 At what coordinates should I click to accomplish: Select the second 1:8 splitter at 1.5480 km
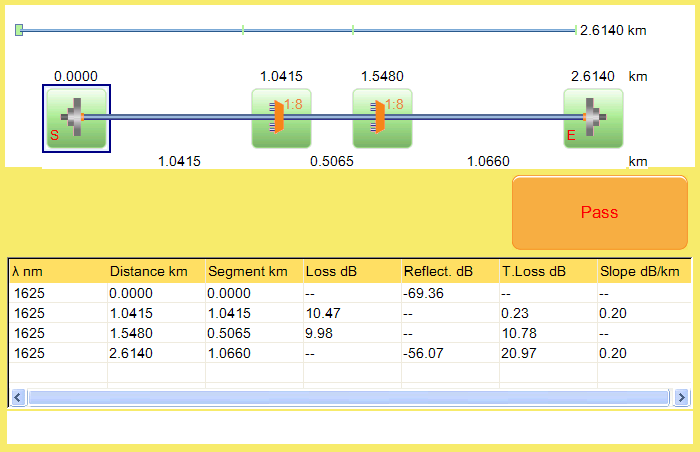(382, 118)
